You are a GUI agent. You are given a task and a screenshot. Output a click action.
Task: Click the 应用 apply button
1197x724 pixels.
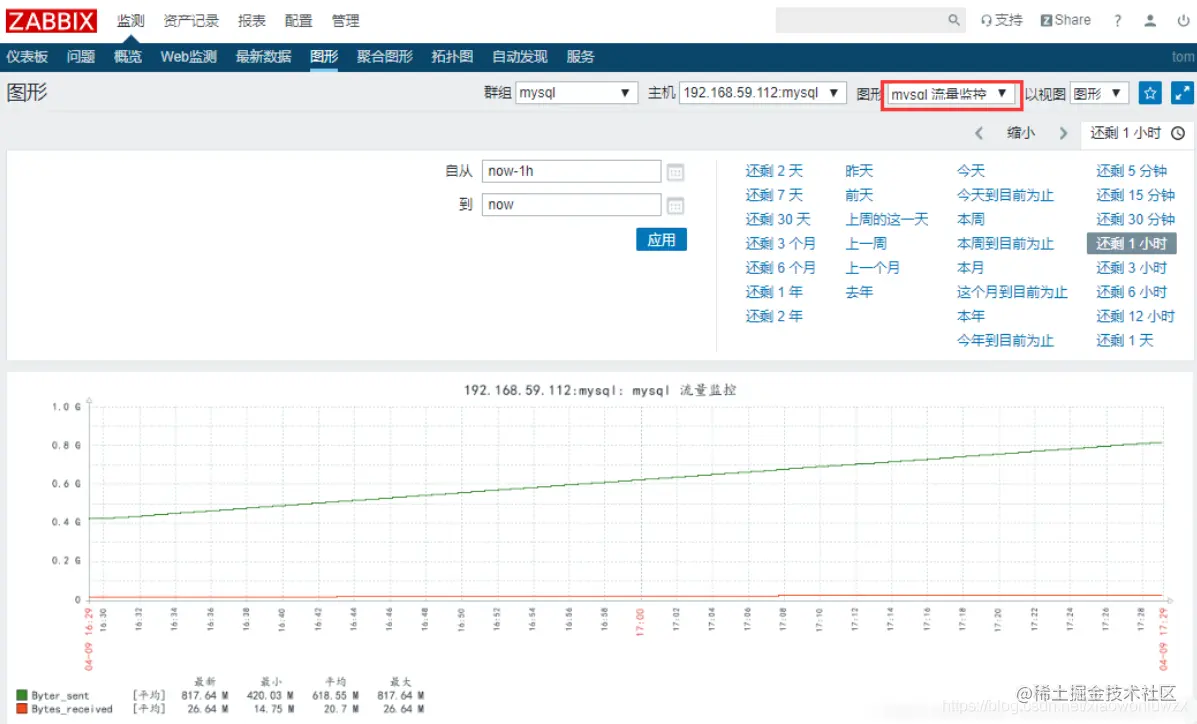point(661,240)
